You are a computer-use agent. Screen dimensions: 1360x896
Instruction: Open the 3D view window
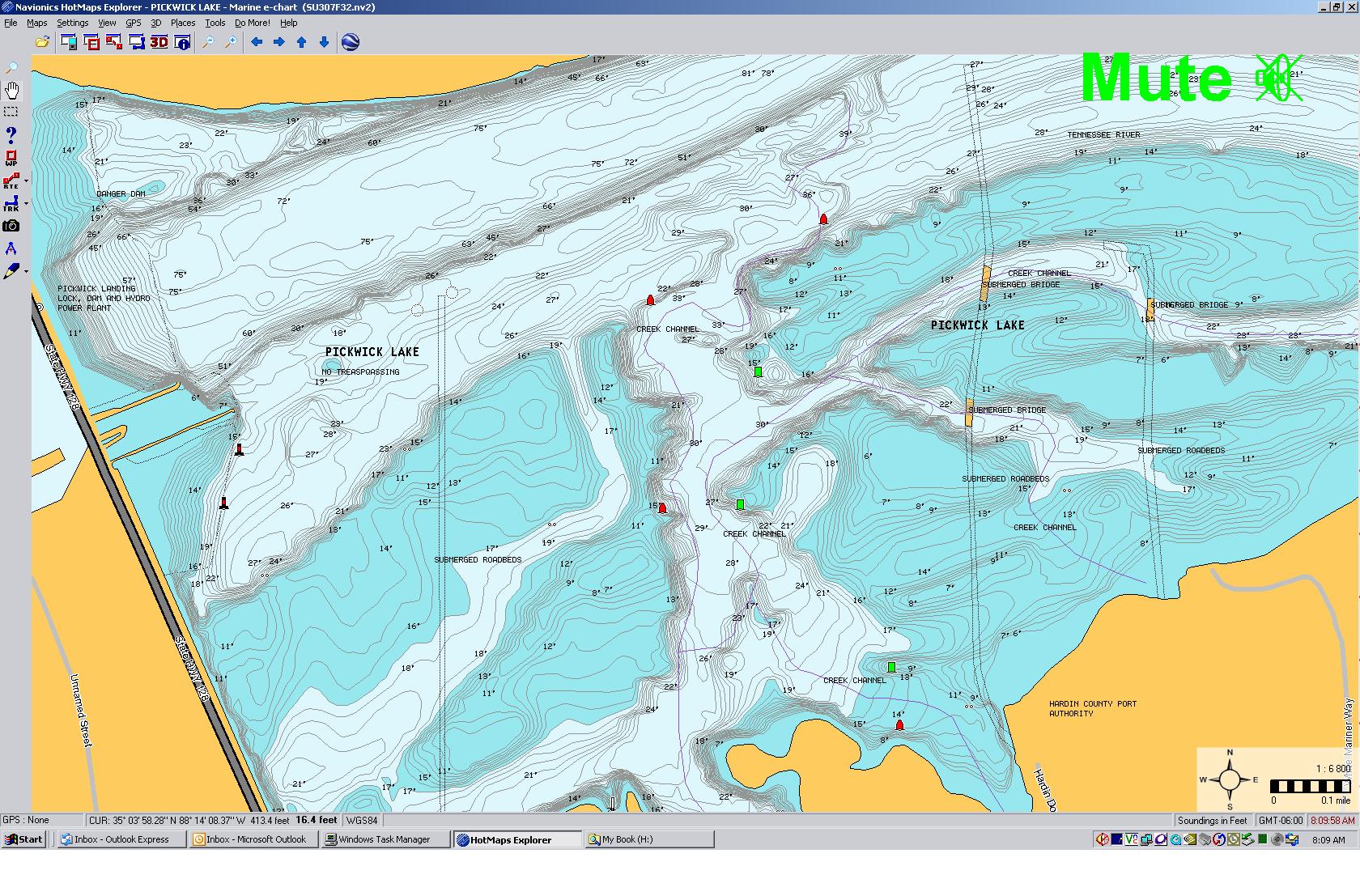pyautogui.click(x=159, y=42)
